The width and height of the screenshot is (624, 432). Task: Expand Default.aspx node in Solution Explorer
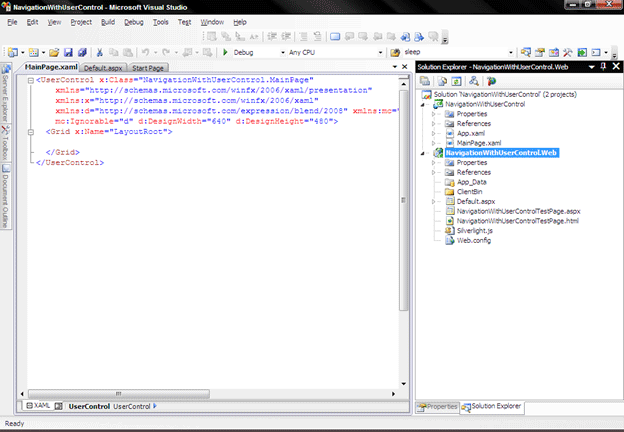[434, 202]
